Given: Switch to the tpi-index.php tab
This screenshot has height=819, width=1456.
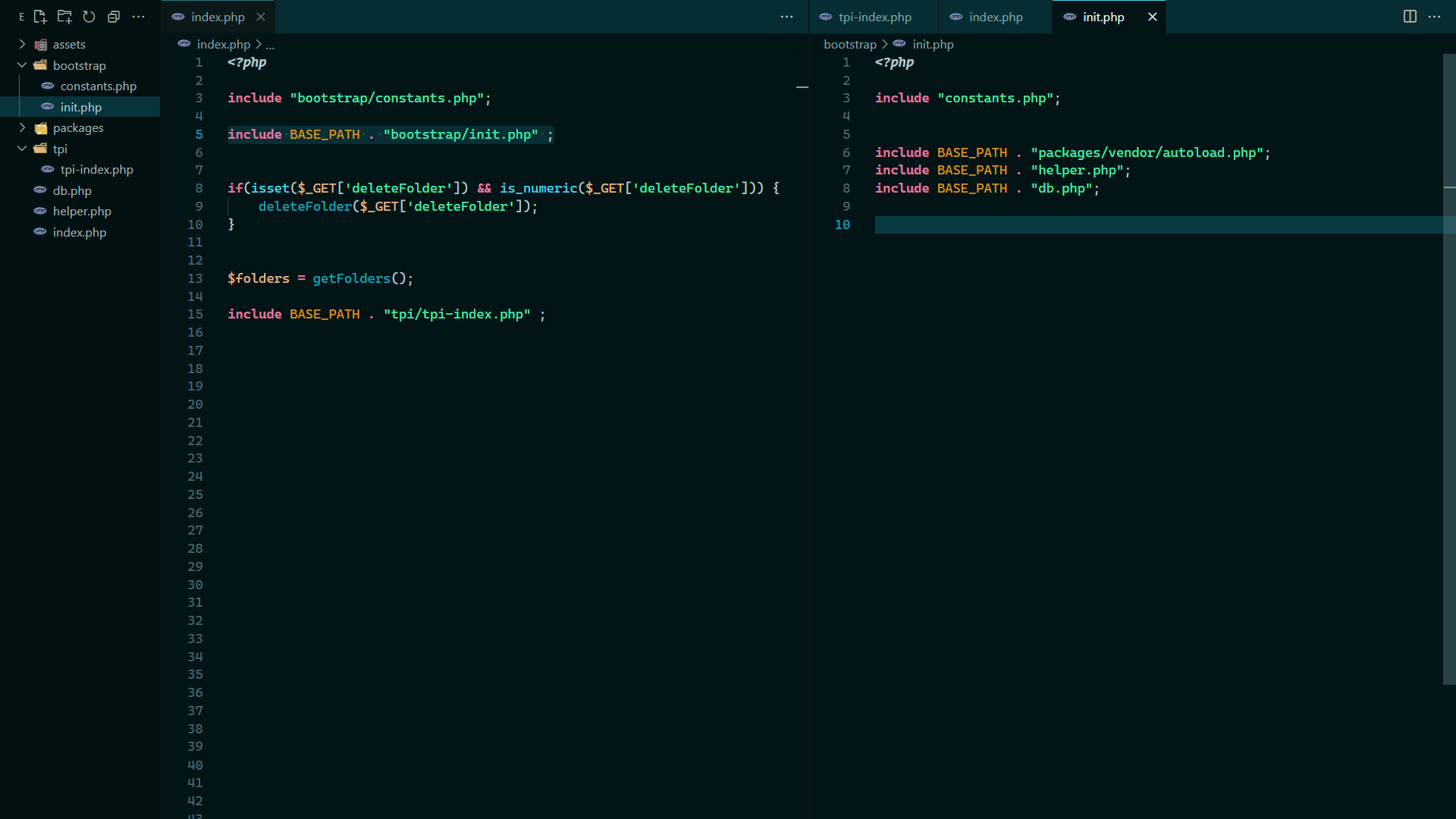Looking at the screenshot, I should 874,17.
